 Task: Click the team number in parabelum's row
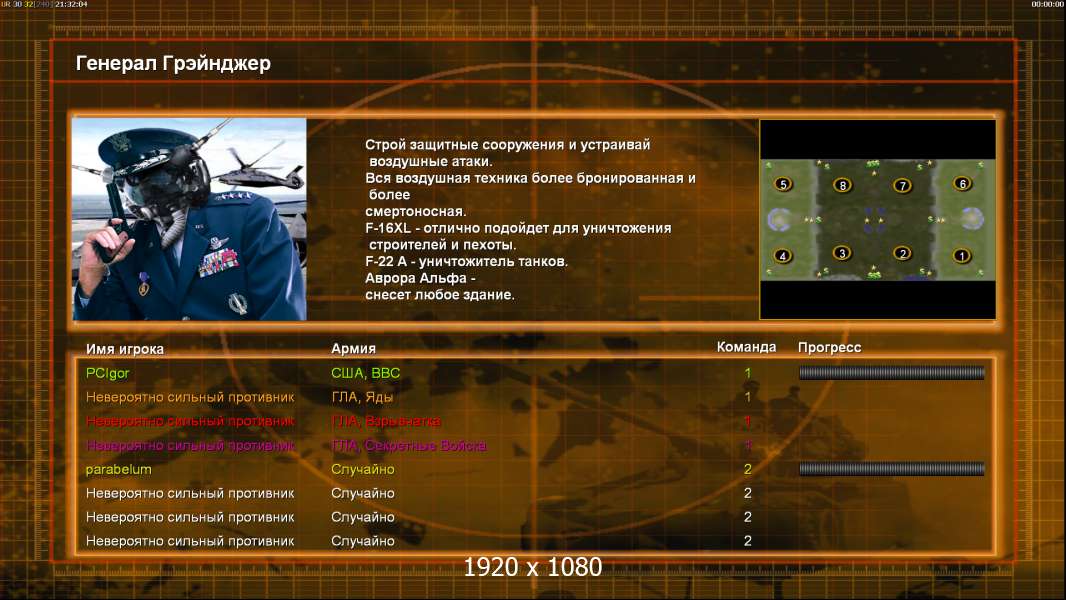748,469
